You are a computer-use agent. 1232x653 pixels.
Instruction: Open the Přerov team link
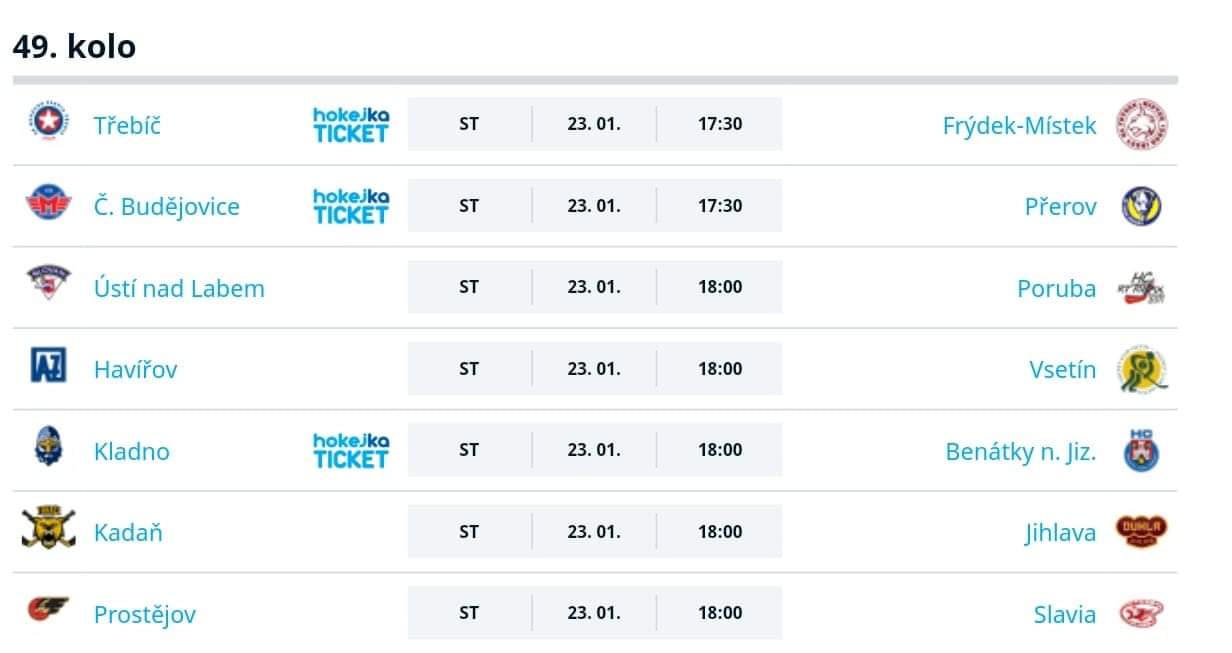click(x=1060, y=207)
